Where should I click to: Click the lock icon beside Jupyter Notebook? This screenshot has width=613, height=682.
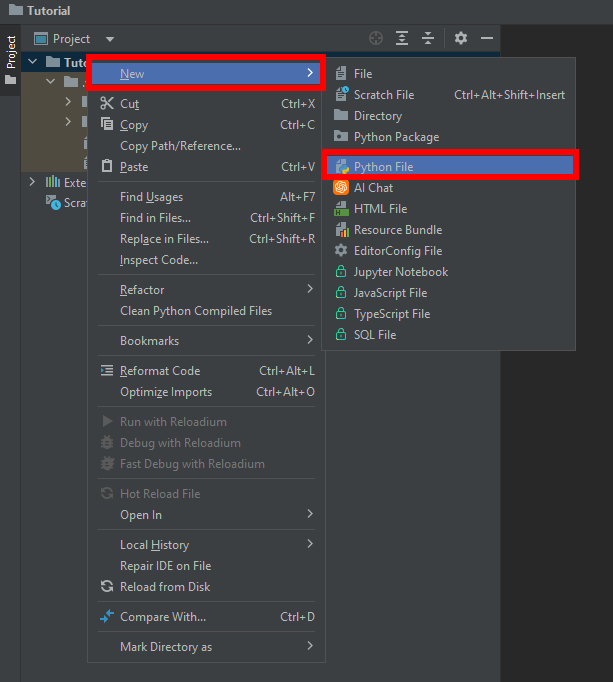[341, 271]
